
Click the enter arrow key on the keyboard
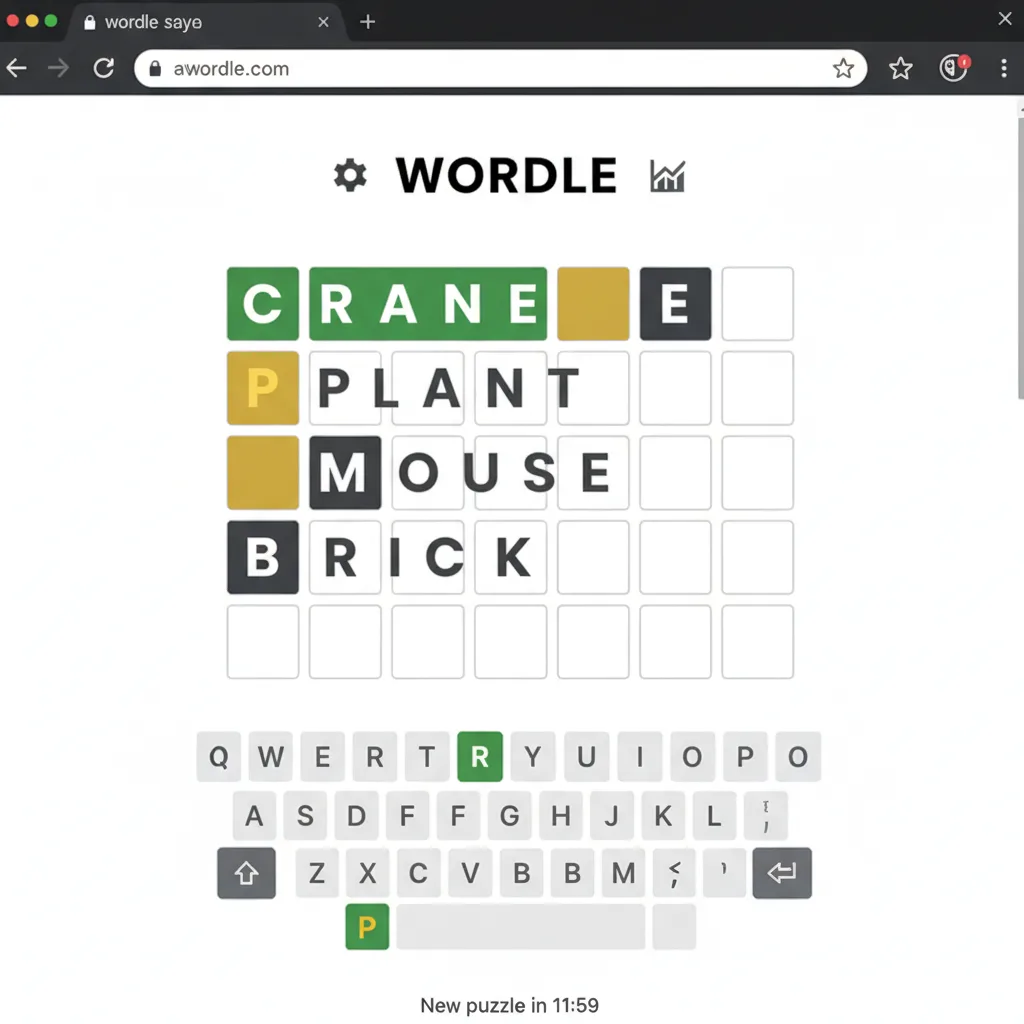tap(782, 873)
